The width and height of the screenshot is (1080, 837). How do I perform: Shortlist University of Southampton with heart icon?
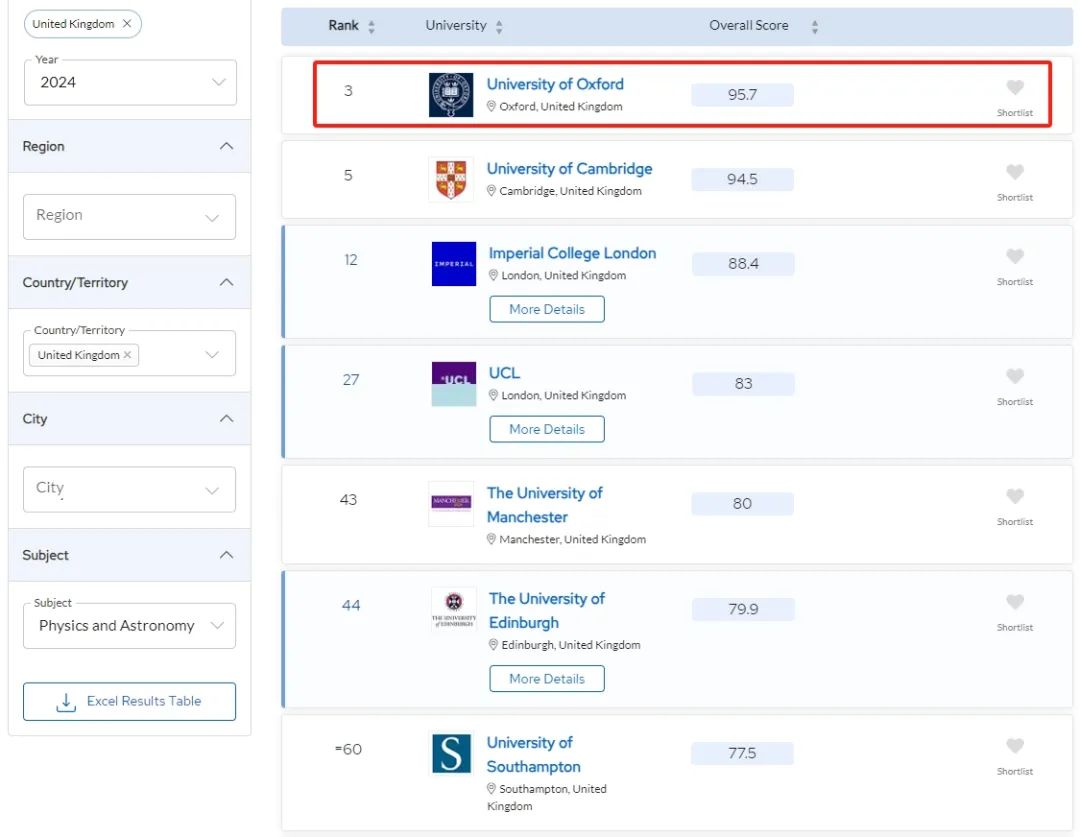pyautogui.click(x=1015, y=745)
